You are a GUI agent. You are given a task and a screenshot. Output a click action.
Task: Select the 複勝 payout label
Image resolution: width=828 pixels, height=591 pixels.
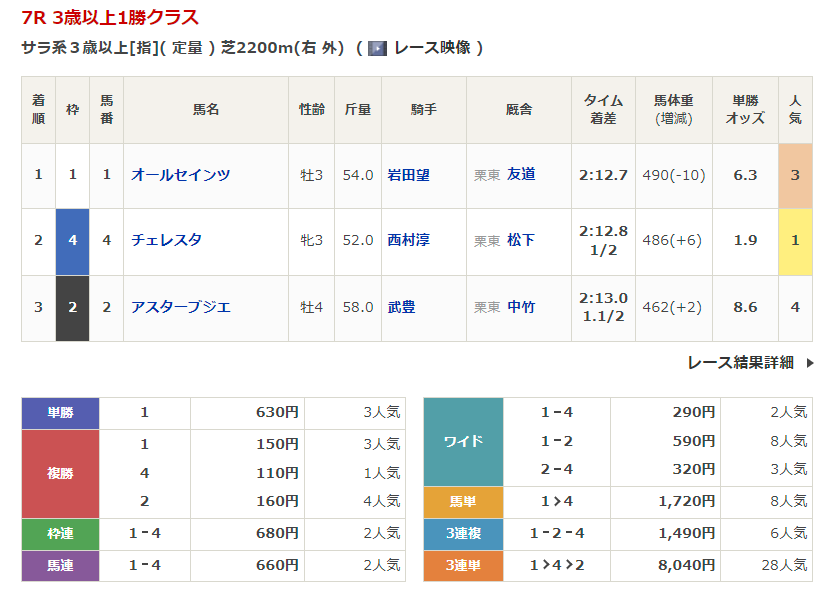click(60, 473)
